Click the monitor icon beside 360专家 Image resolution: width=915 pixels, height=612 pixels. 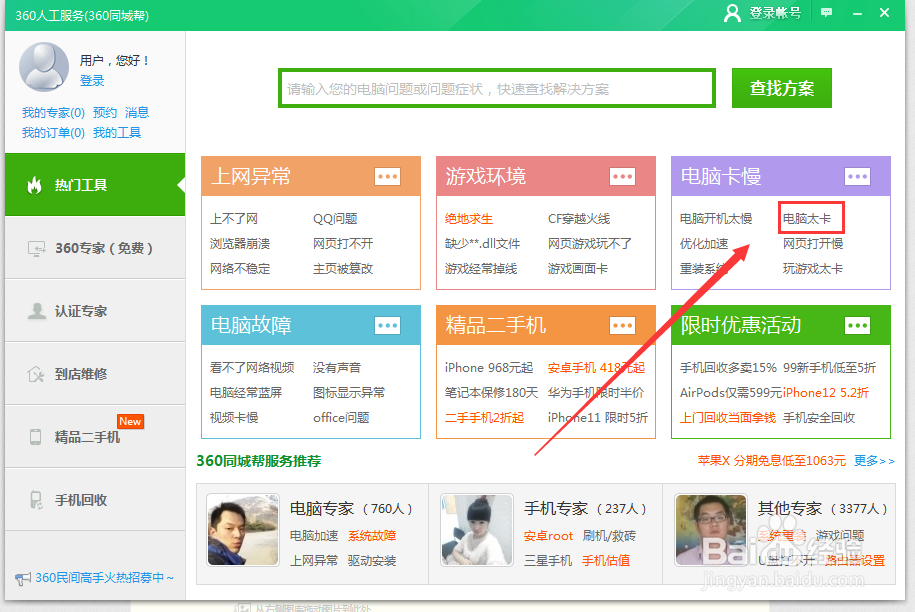(x=36, y=249)
